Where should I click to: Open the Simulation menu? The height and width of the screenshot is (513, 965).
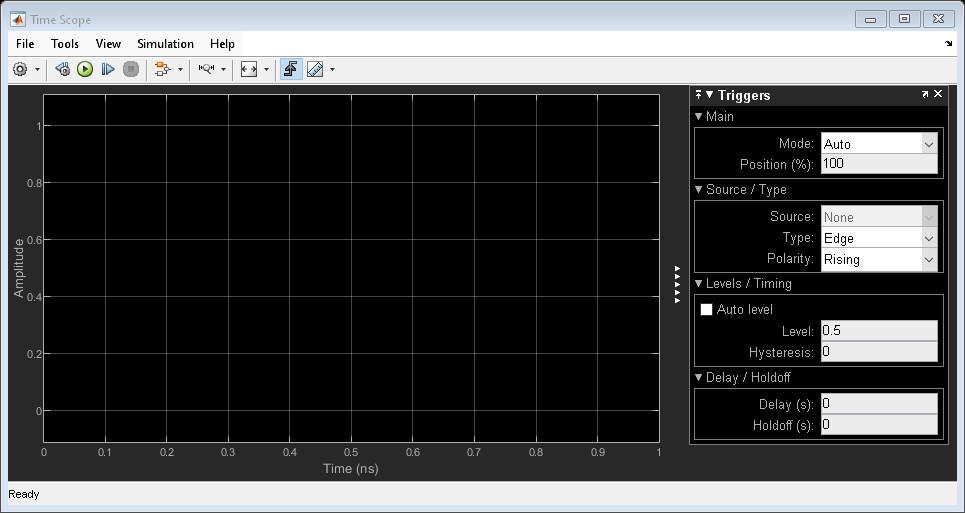[165, 44]
